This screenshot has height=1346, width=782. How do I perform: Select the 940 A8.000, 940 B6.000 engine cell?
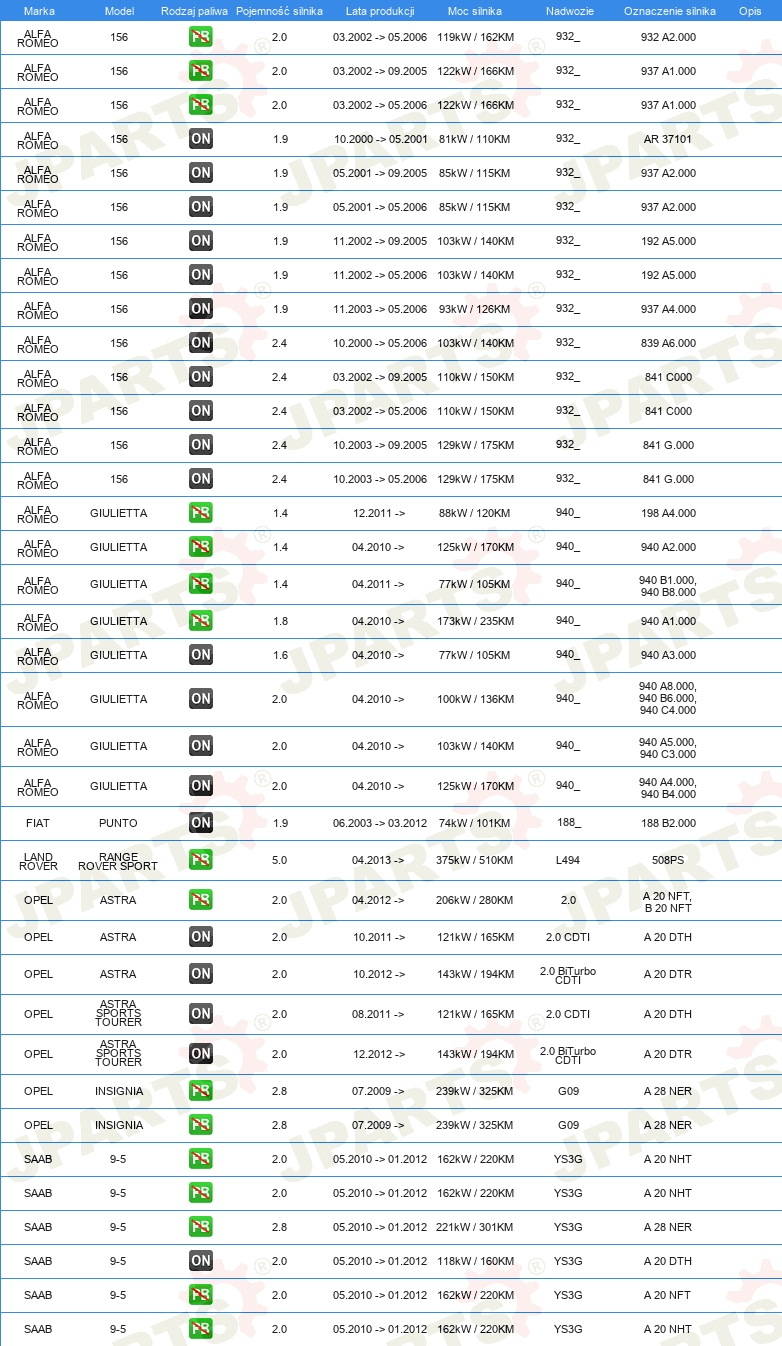pyautogui.click(x=668, y=699)
